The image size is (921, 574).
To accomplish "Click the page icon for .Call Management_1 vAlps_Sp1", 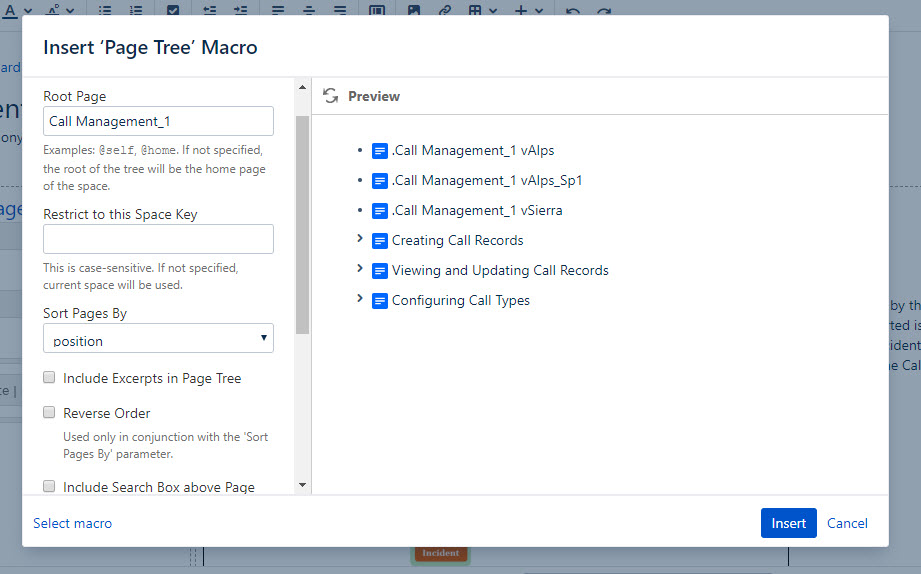I will tap(380, 181).
